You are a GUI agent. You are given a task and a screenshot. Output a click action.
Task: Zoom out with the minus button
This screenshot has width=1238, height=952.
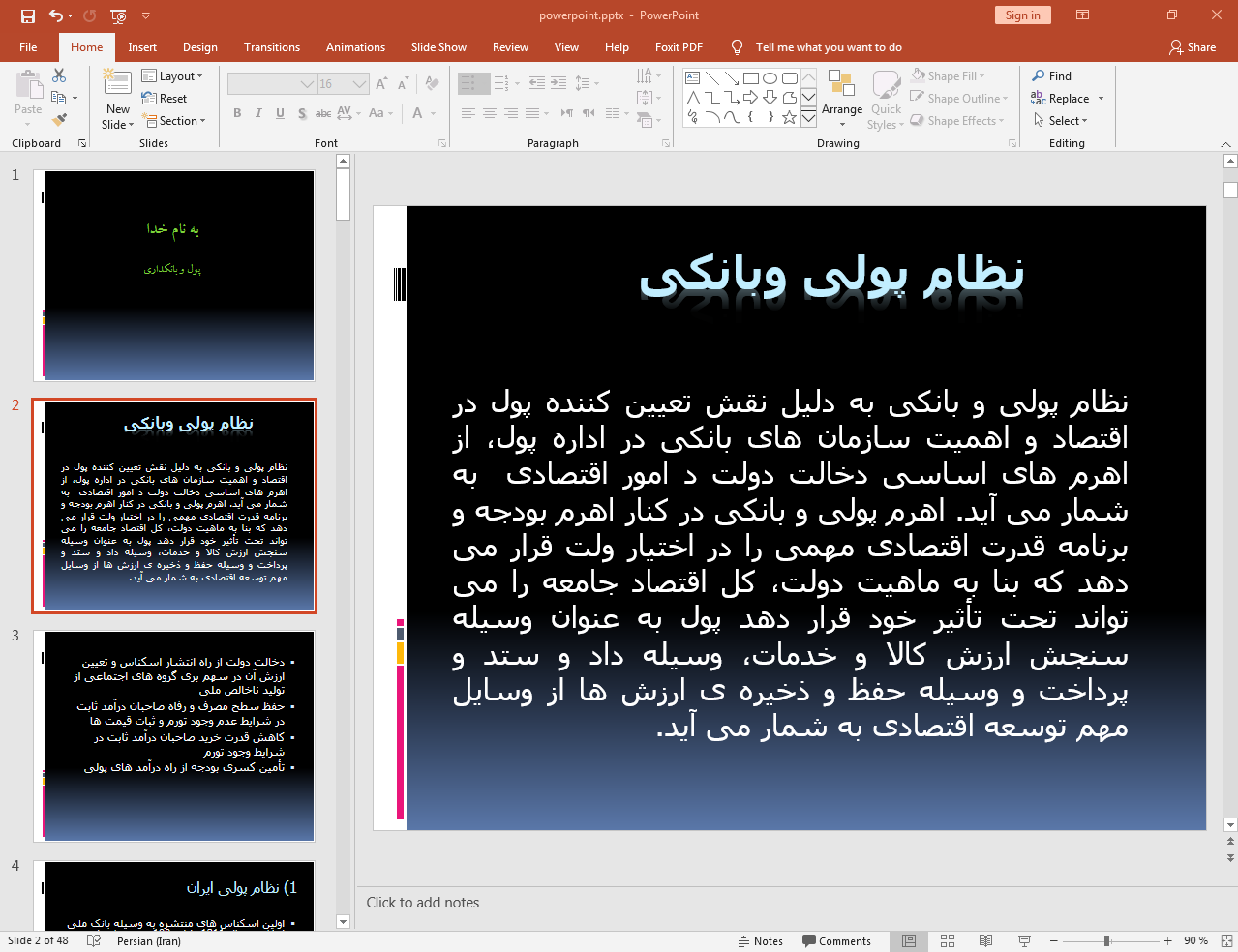[1054, 941]
